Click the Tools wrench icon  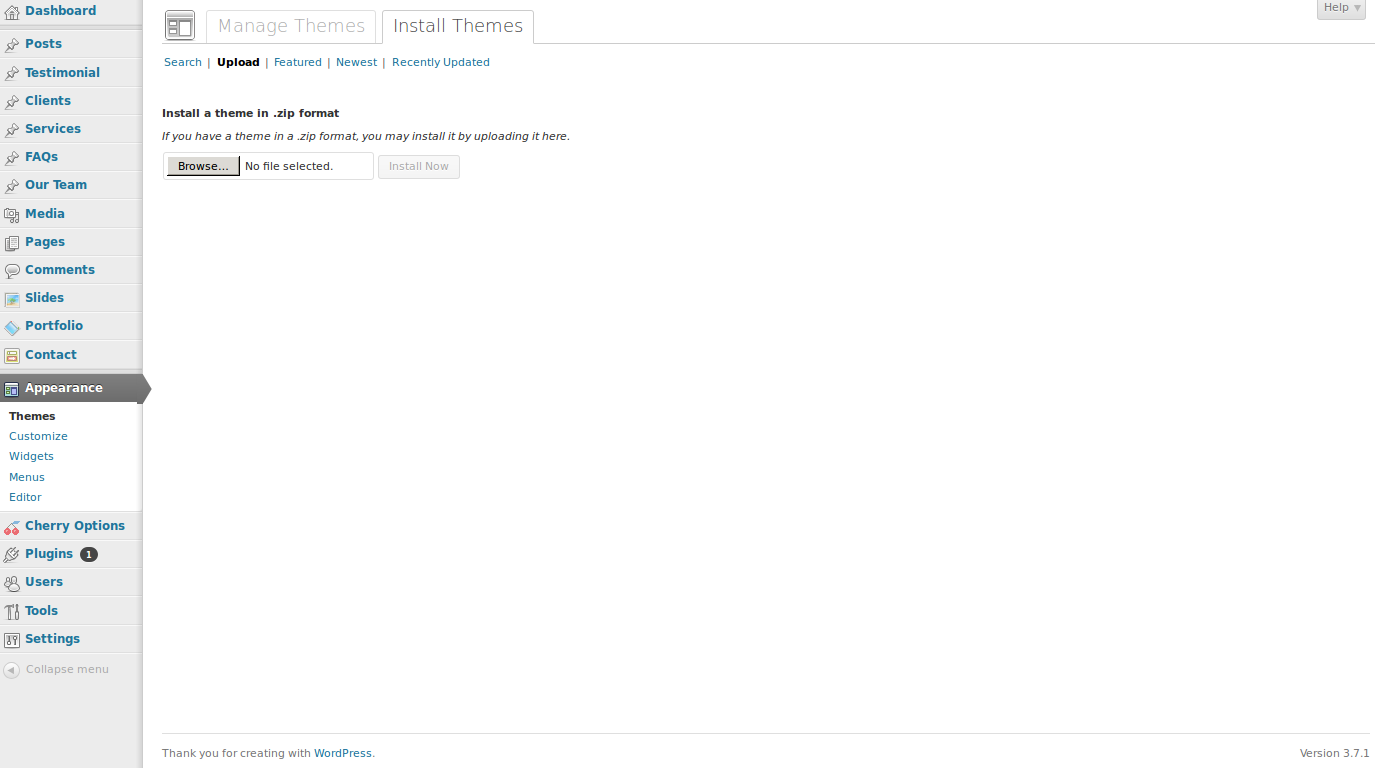tap(12, 611)
